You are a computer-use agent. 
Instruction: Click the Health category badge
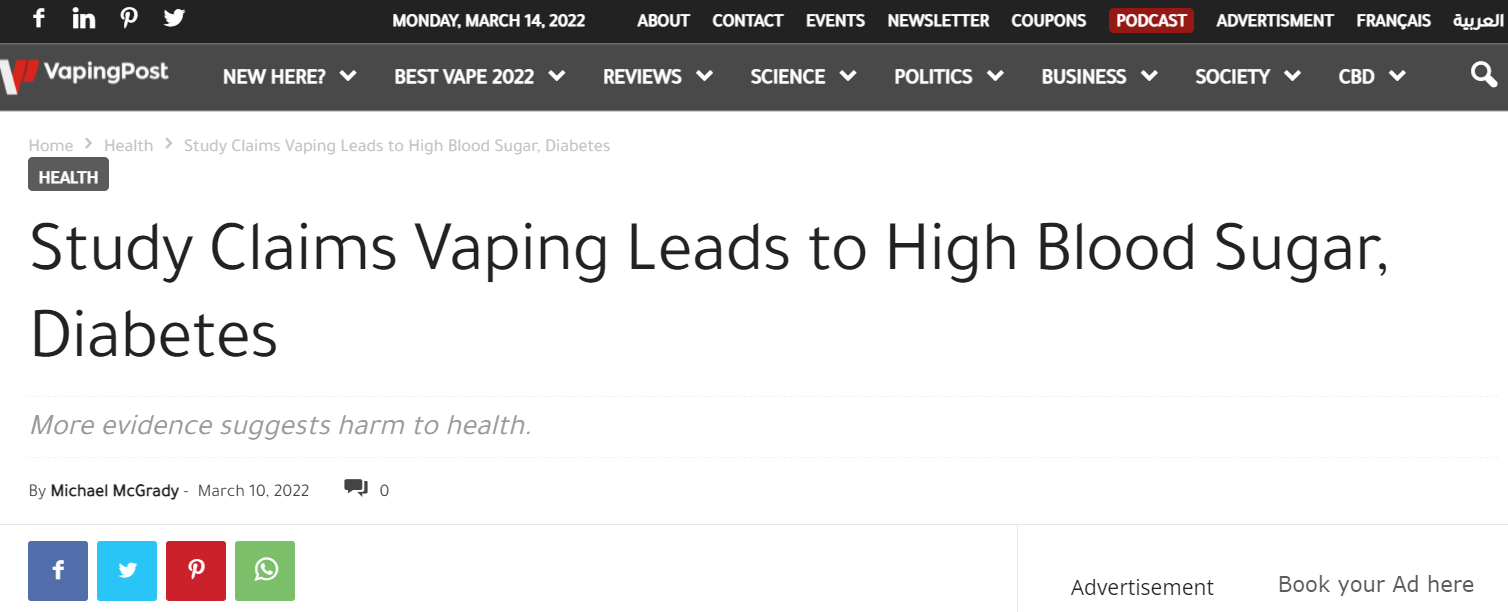click(x=68, y=177)
